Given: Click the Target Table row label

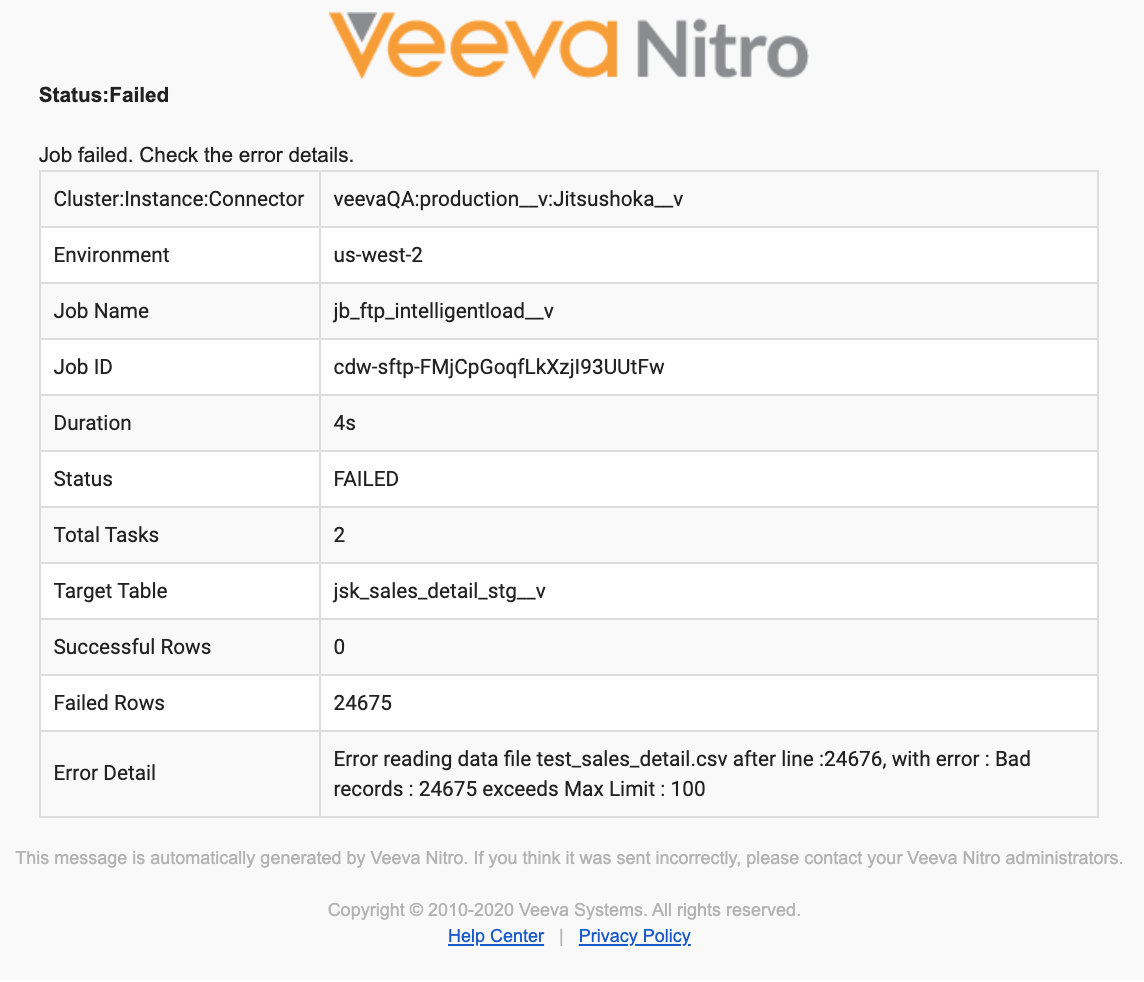Looking at the screenshot, I should coord(110,591).
